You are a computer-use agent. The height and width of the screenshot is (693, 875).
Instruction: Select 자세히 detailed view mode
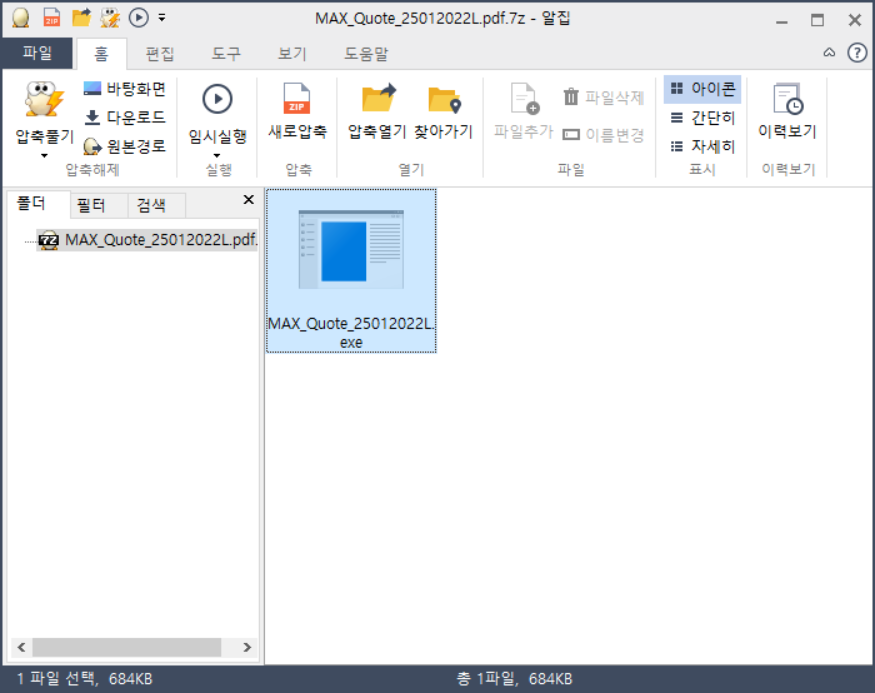(703, 146)
